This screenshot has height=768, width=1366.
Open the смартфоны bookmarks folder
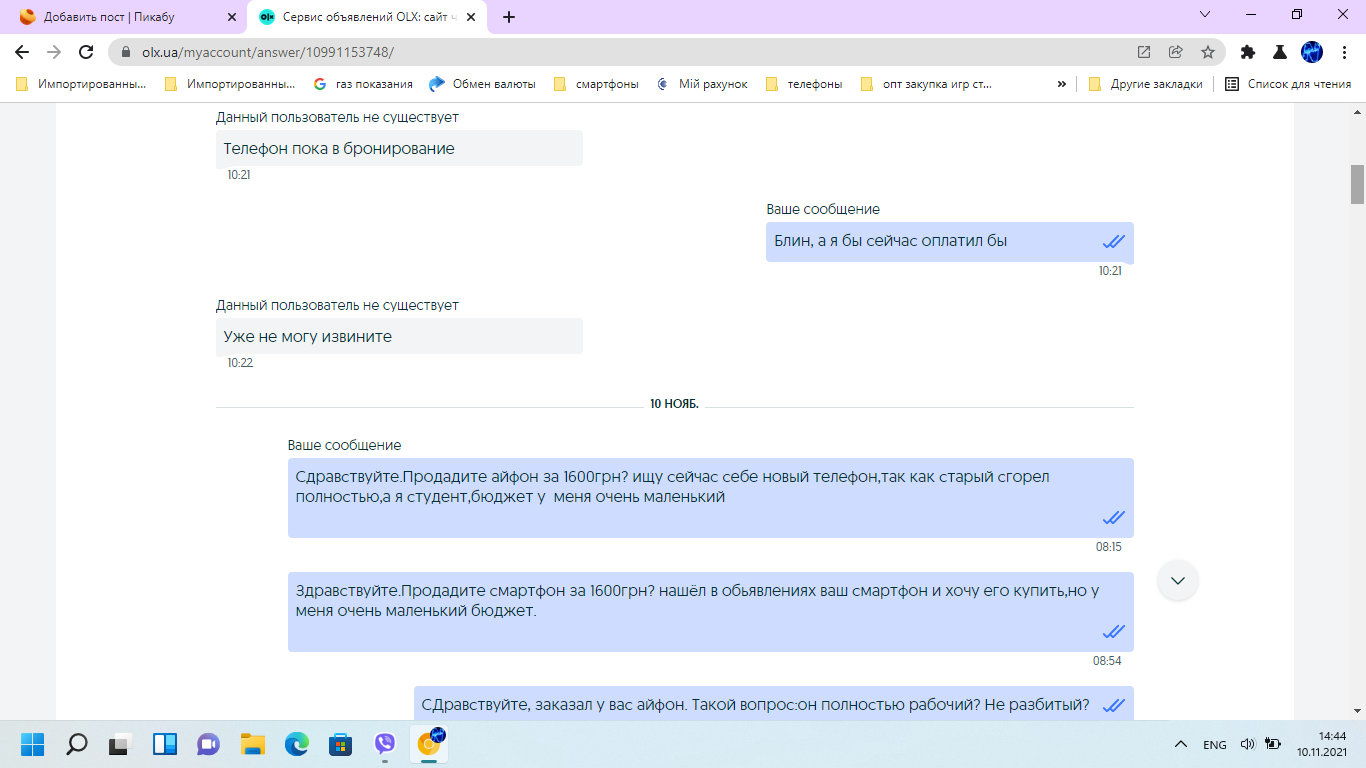click(x=596, y=84)
